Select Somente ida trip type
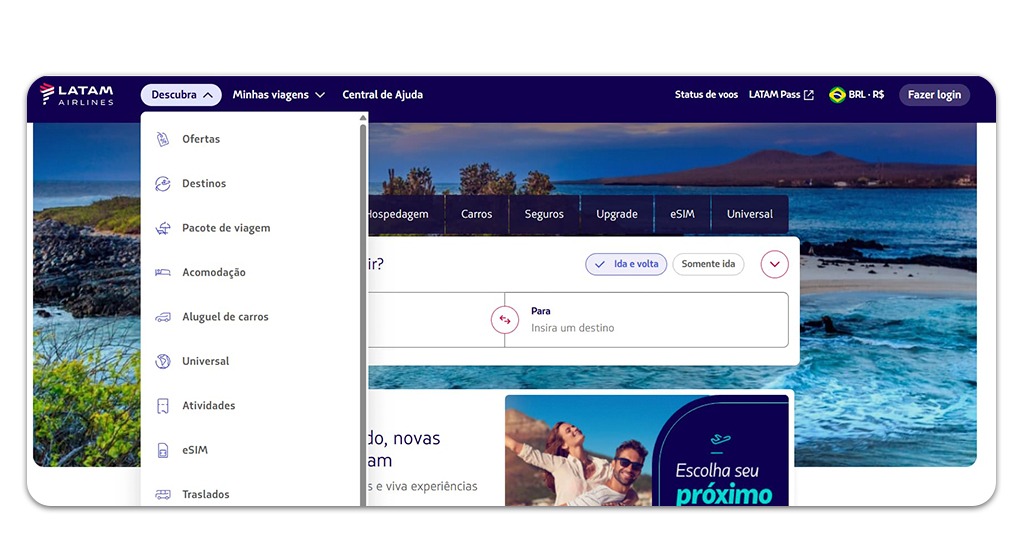Screen dimensions: 1024x536 click(x=708, y=264)
